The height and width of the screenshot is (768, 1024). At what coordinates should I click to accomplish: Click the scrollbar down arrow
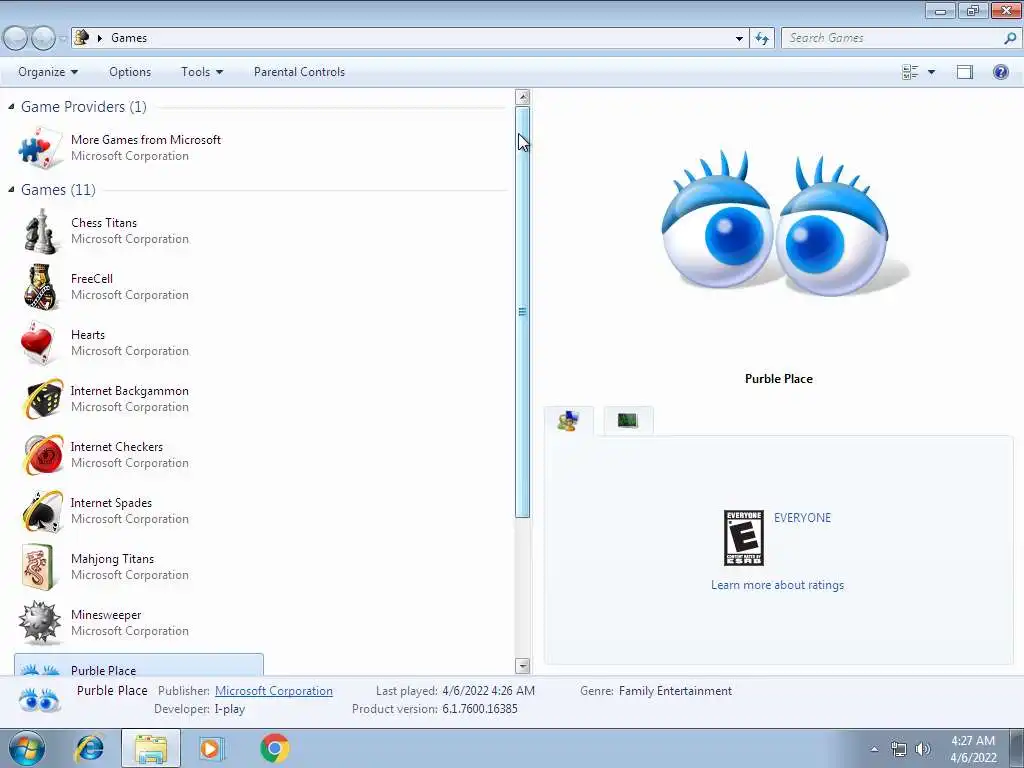click(x=522, y=665)
